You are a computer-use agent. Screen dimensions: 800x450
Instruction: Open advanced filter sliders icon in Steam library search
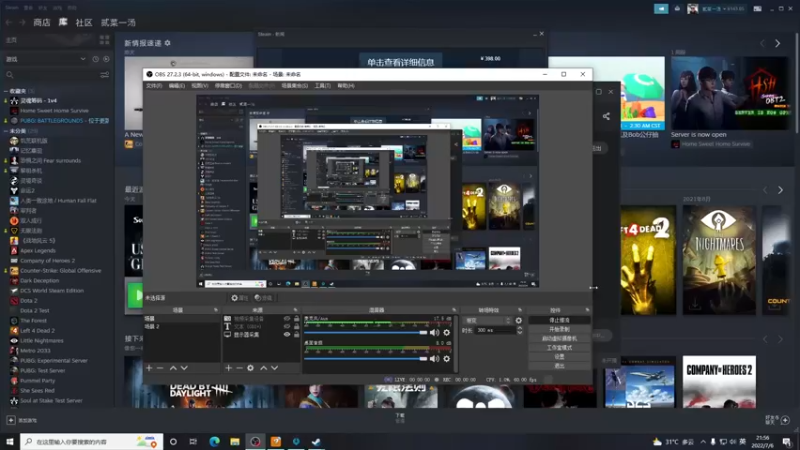pos(105,75)
